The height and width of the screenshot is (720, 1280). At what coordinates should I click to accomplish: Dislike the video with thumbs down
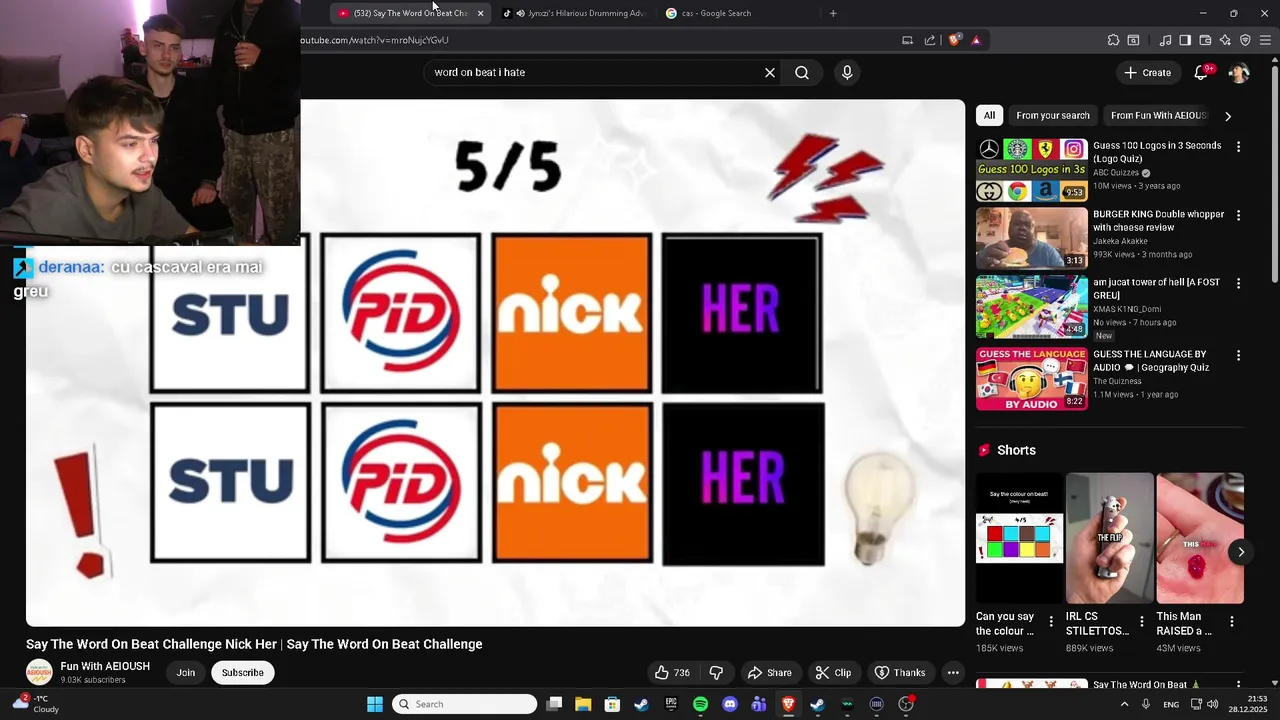click(x=716, y=673)
